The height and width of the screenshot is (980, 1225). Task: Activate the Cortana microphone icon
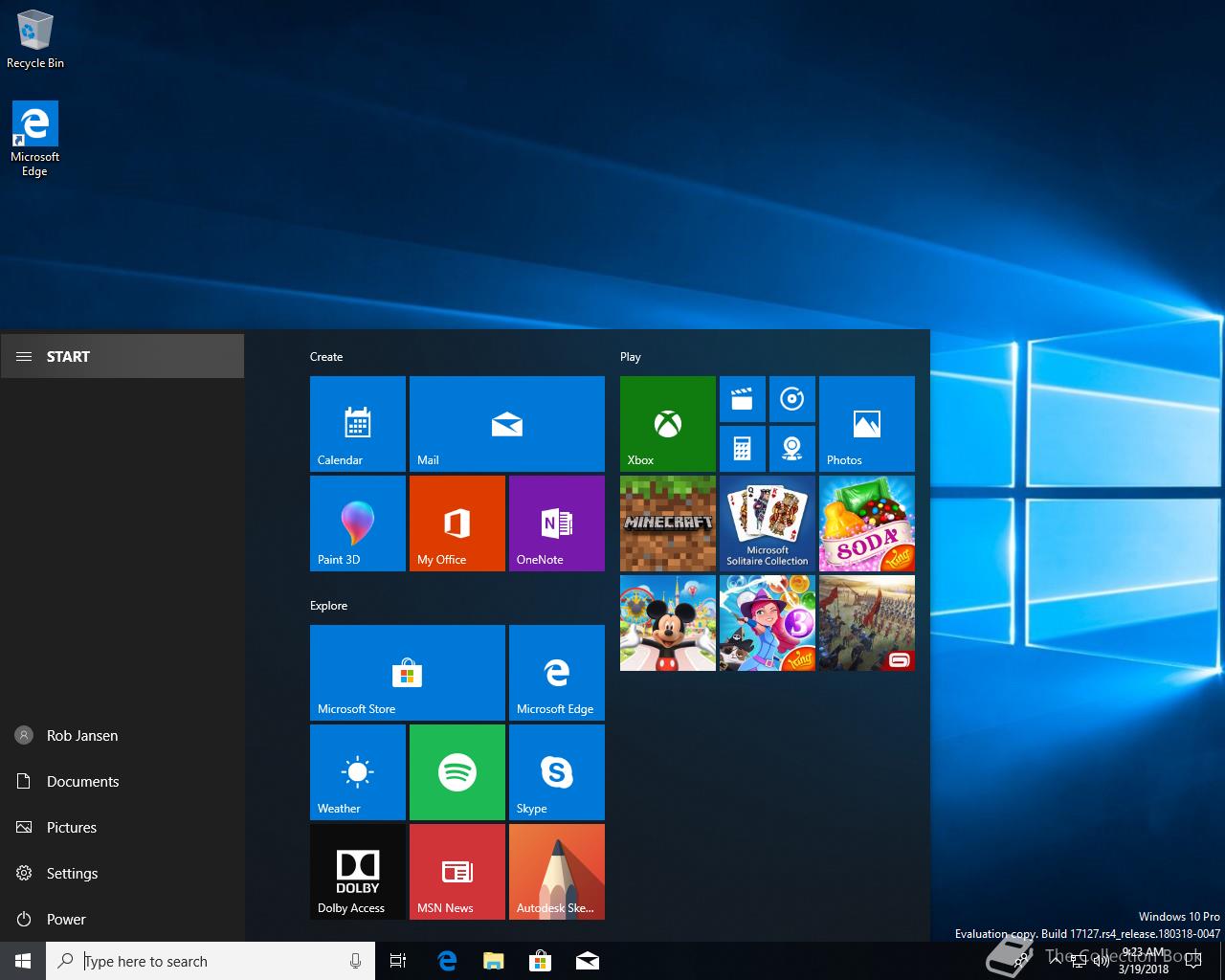coord(355,961)
